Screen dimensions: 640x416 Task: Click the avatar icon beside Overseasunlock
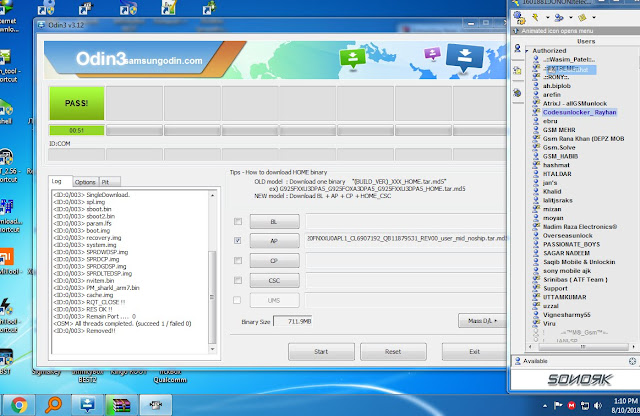(536, 236)
